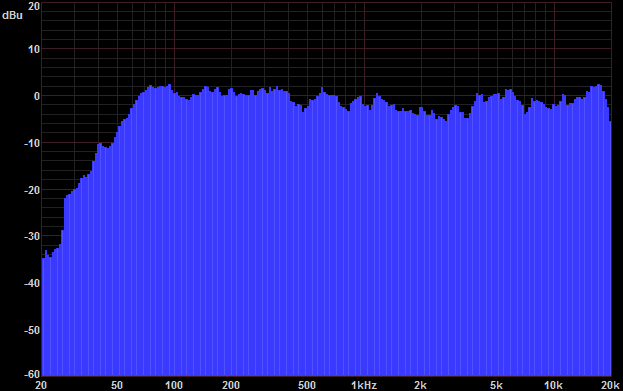623x391 pixels.
Task: Click the dBu unit label
Action: (x=12, y=15)
